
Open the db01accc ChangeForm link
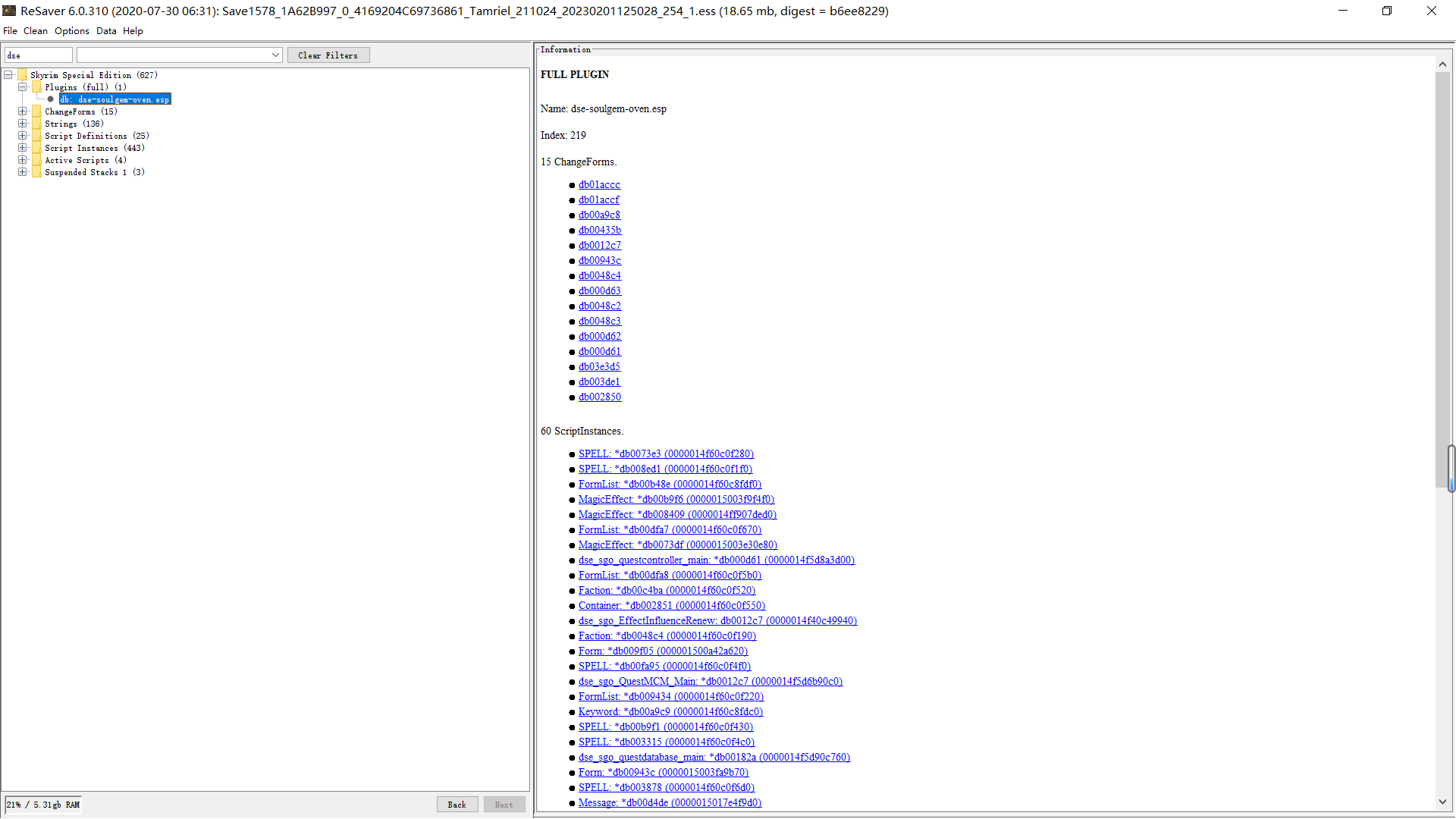(x=599, y=185)
